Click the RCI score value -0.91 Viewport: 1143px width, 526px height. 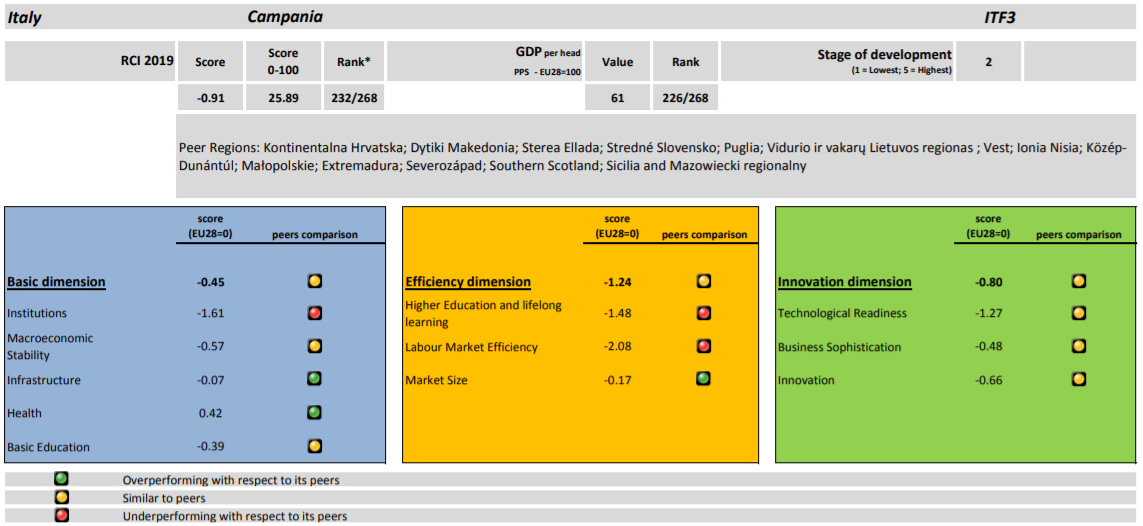point(210,98)
